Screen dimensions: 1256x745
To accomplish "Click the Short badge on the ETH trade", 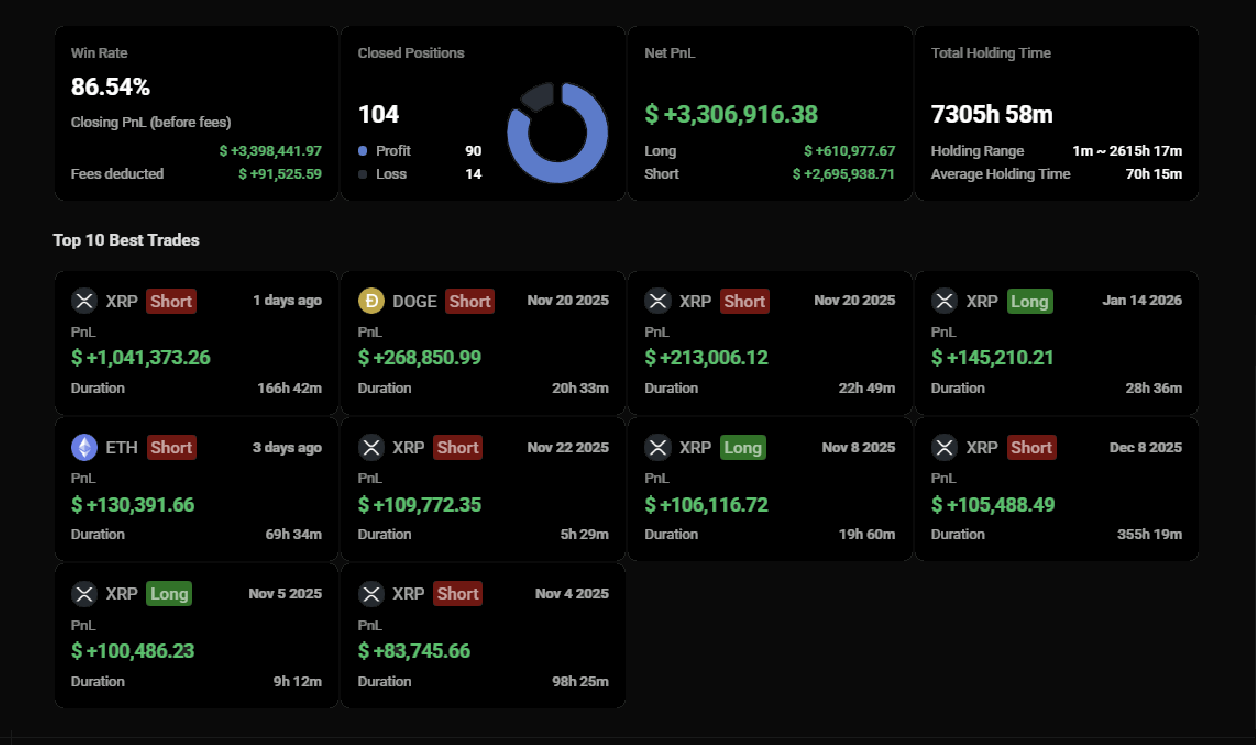I will click(171, 447).
